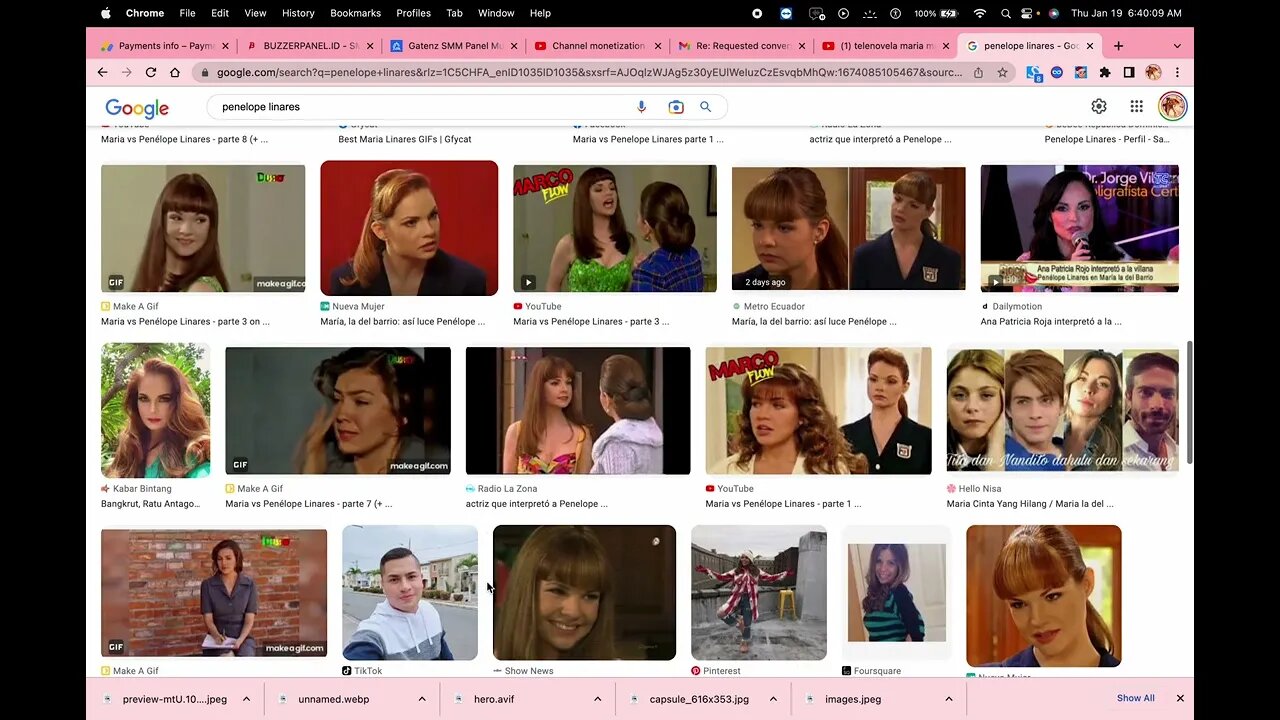Open the View menu
This screenshot has height=720, width=1280.
coord(255,13)
